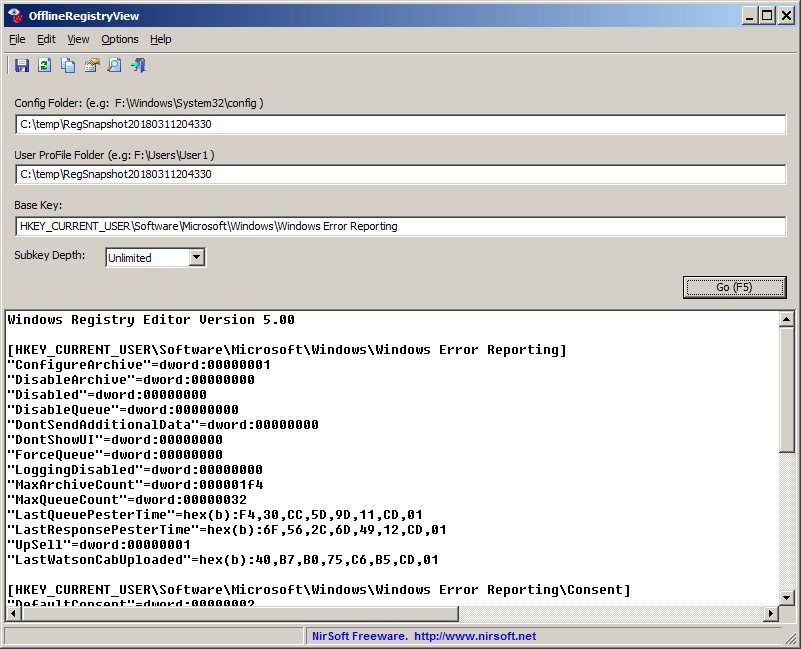Open the View menu
The image size is (801, 649).
tap(78, 39)
